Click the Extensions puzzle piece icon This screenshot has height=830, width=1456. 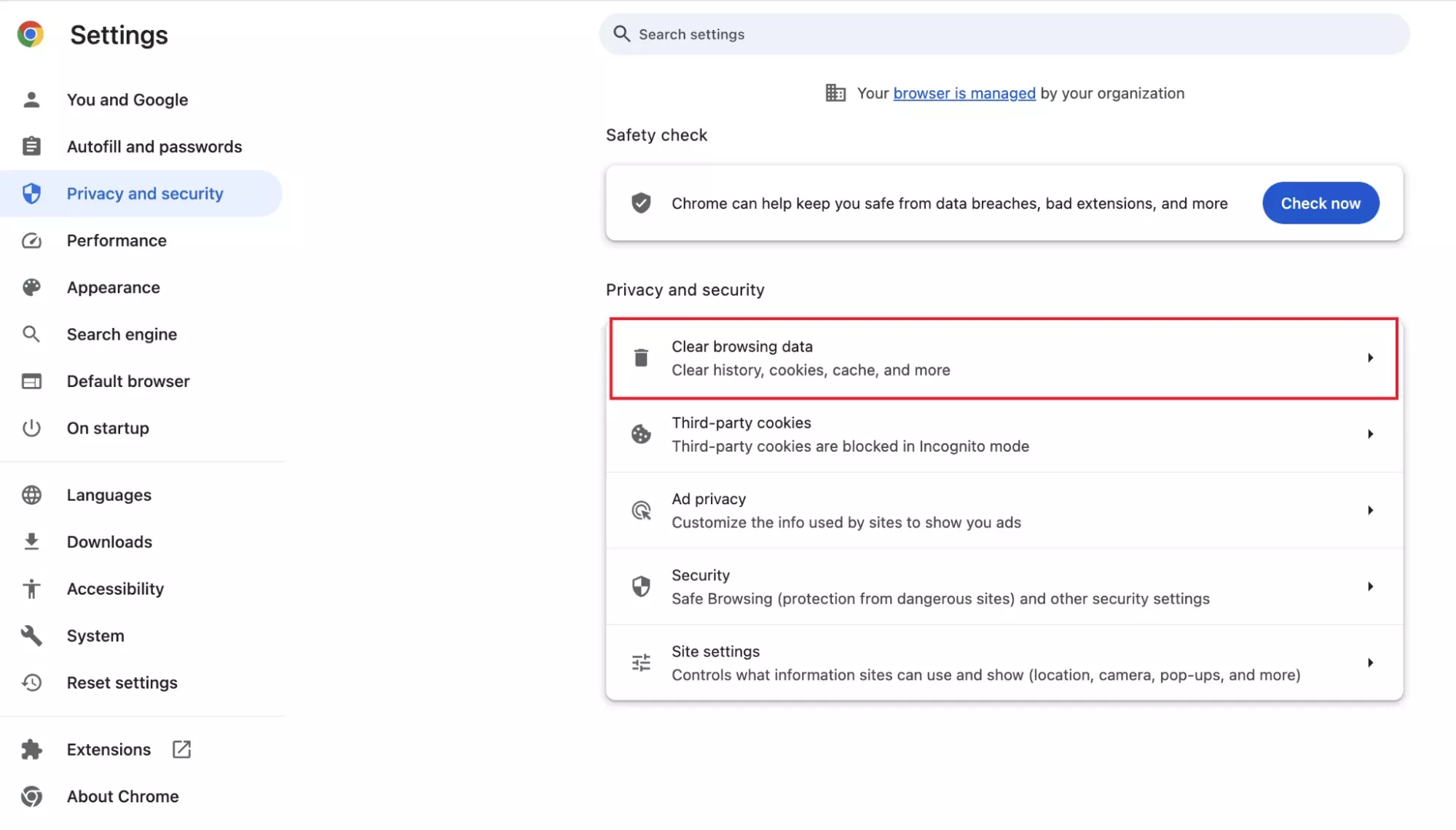pos(31,749)
